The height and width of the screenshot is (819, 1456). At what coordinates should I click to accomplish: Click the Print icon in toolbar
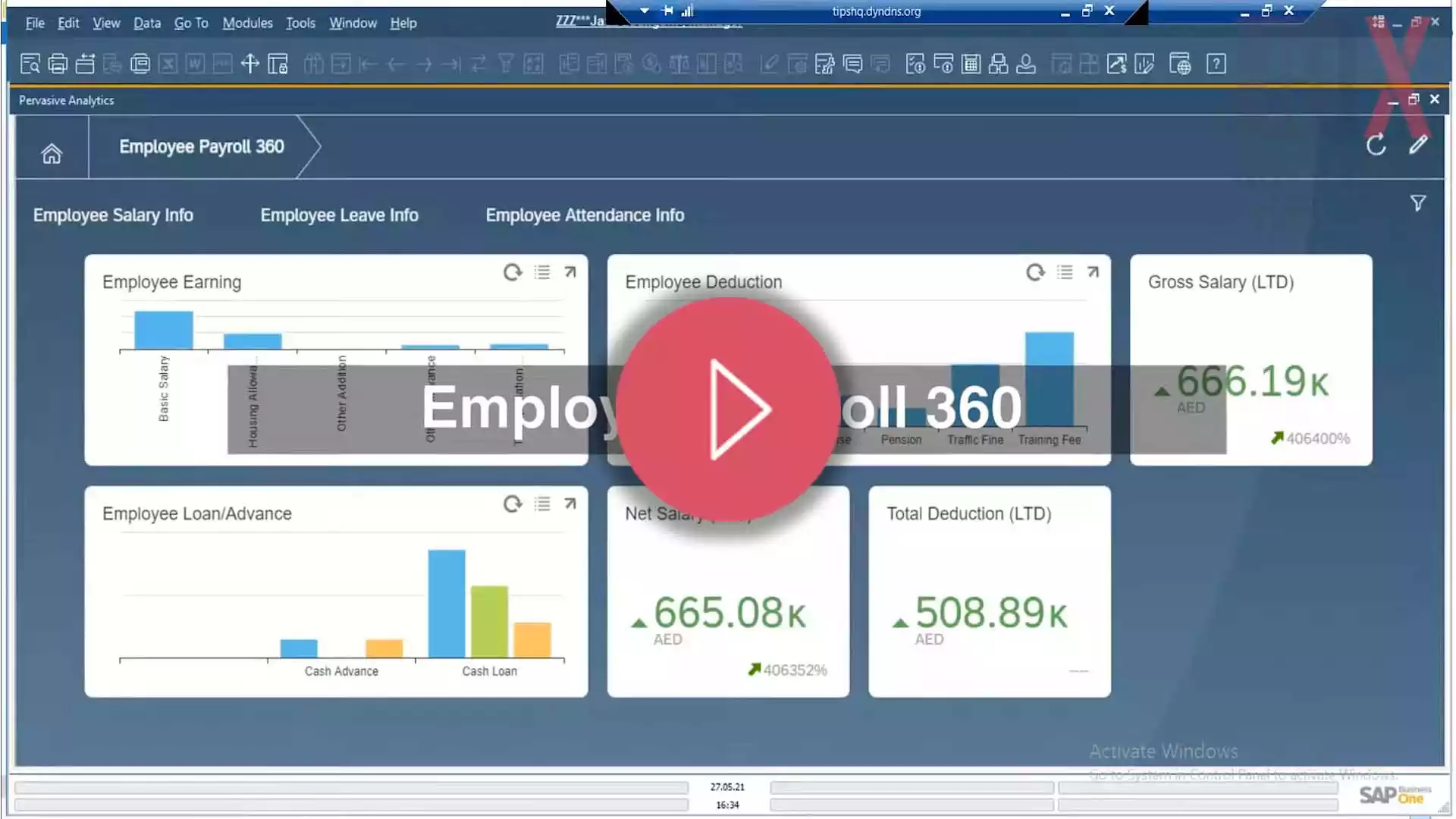click(x=58, y=64)
